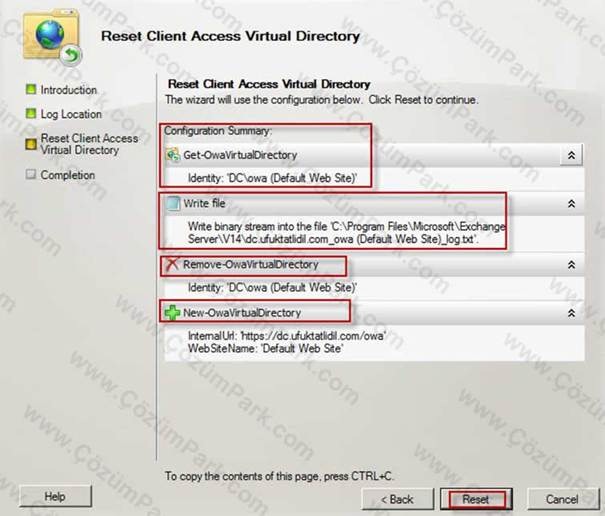Screen dimensions: 605x516
Task: Click the Write file document icon
Action: click(173, 203)
